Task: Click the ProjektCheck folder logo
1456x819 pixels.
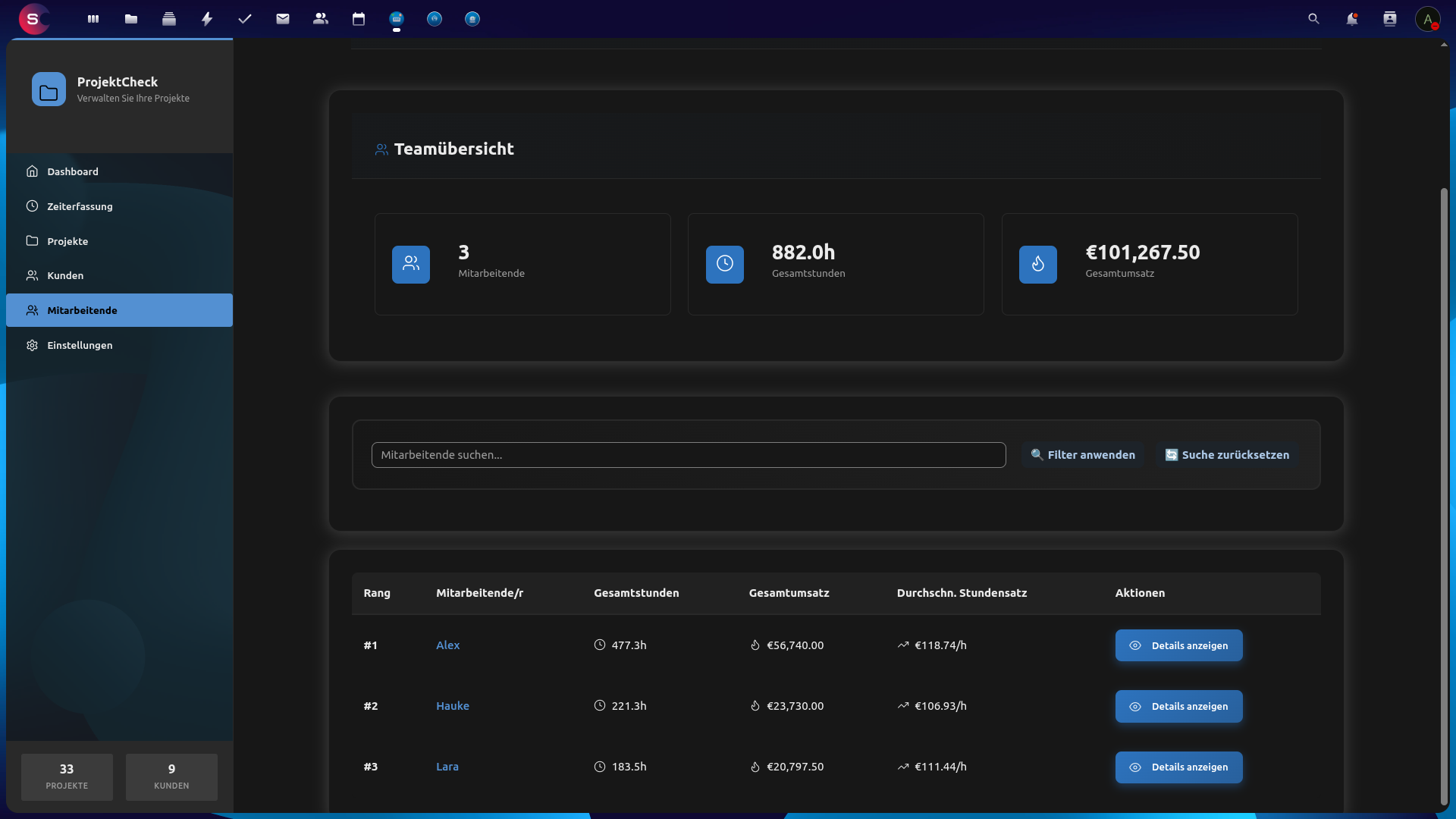Action: tap(49, 89)
